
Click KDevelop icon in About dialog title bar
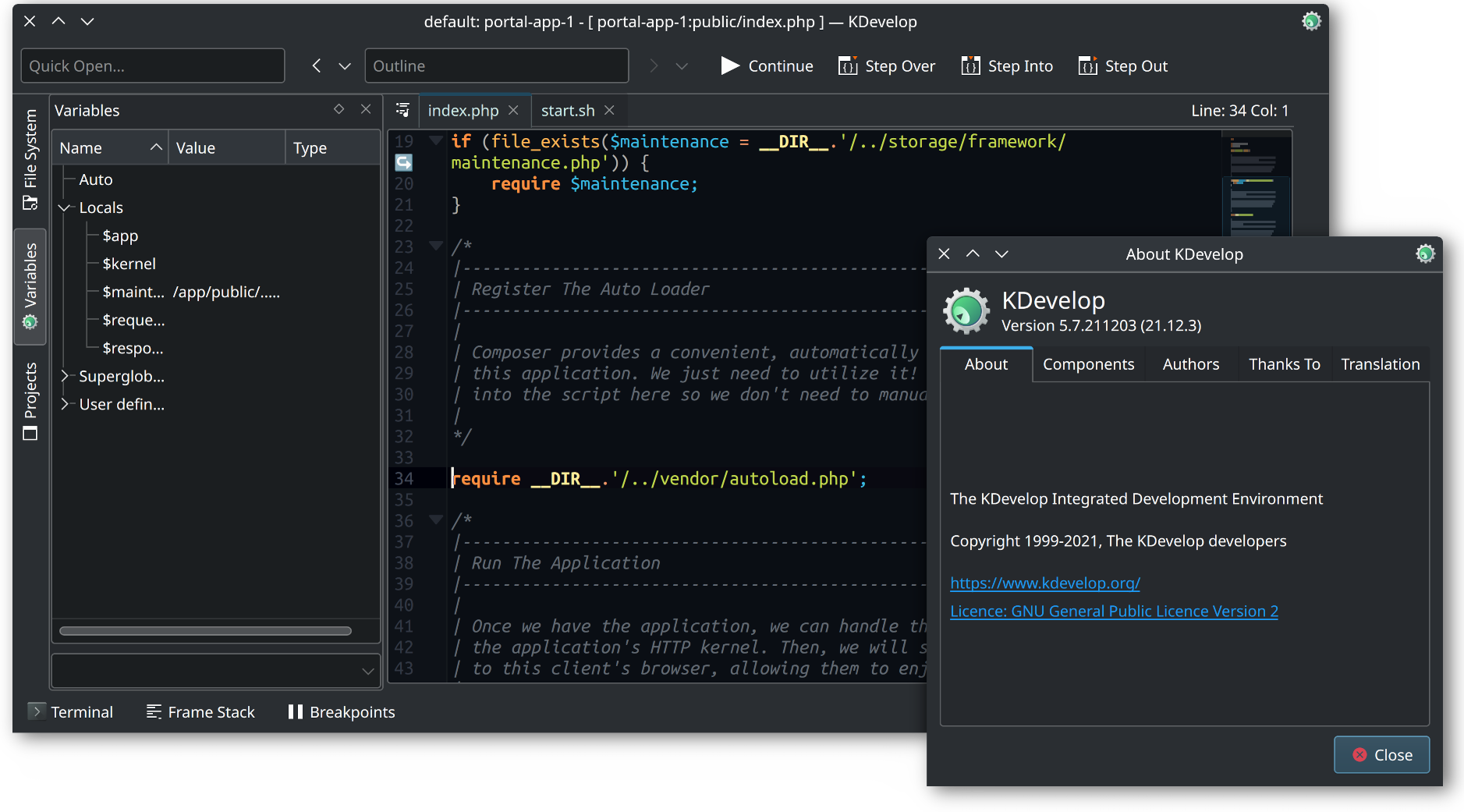tap(1425, 254)
